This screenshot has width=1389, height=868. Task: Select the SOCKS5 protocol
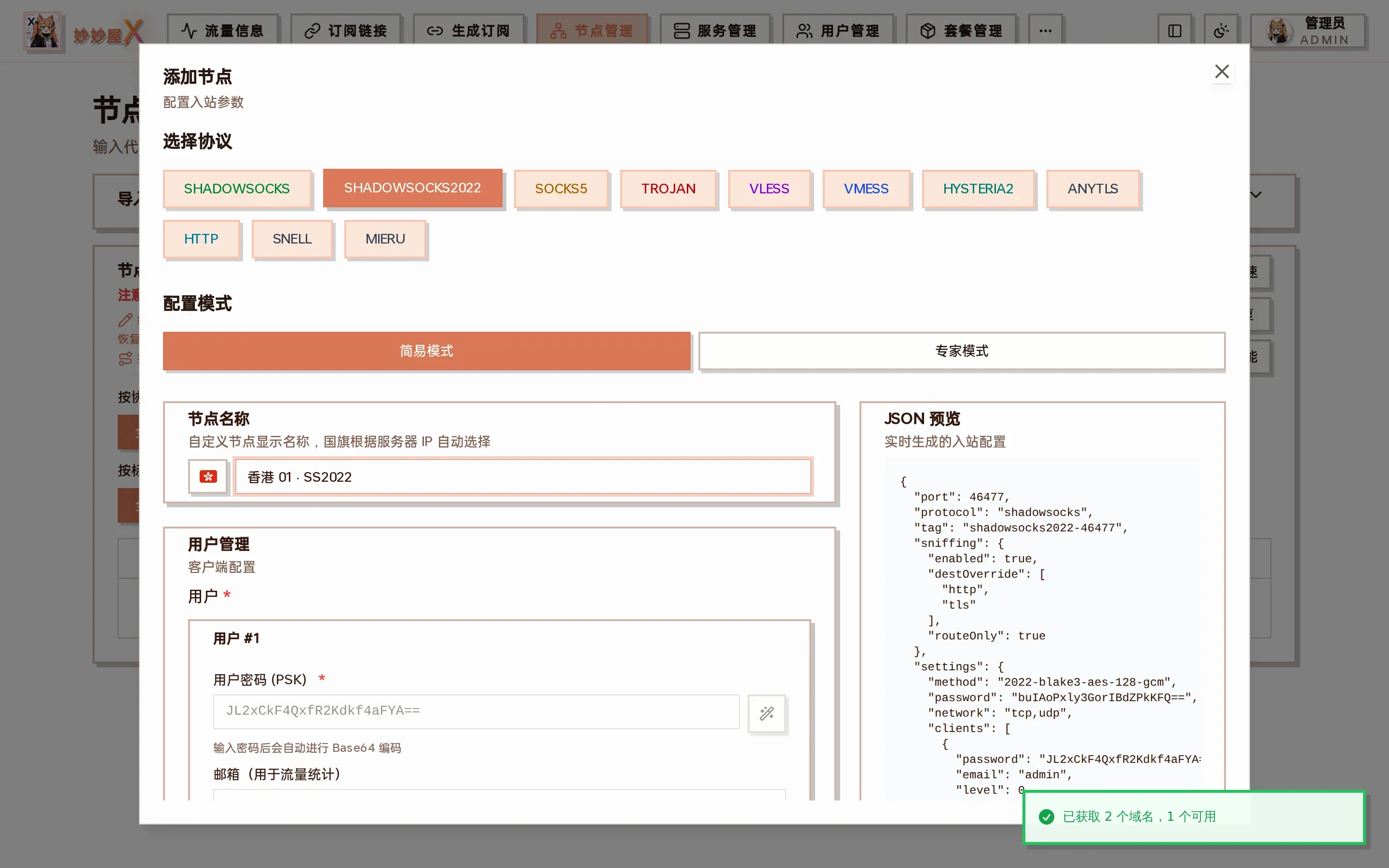[561, 189]
